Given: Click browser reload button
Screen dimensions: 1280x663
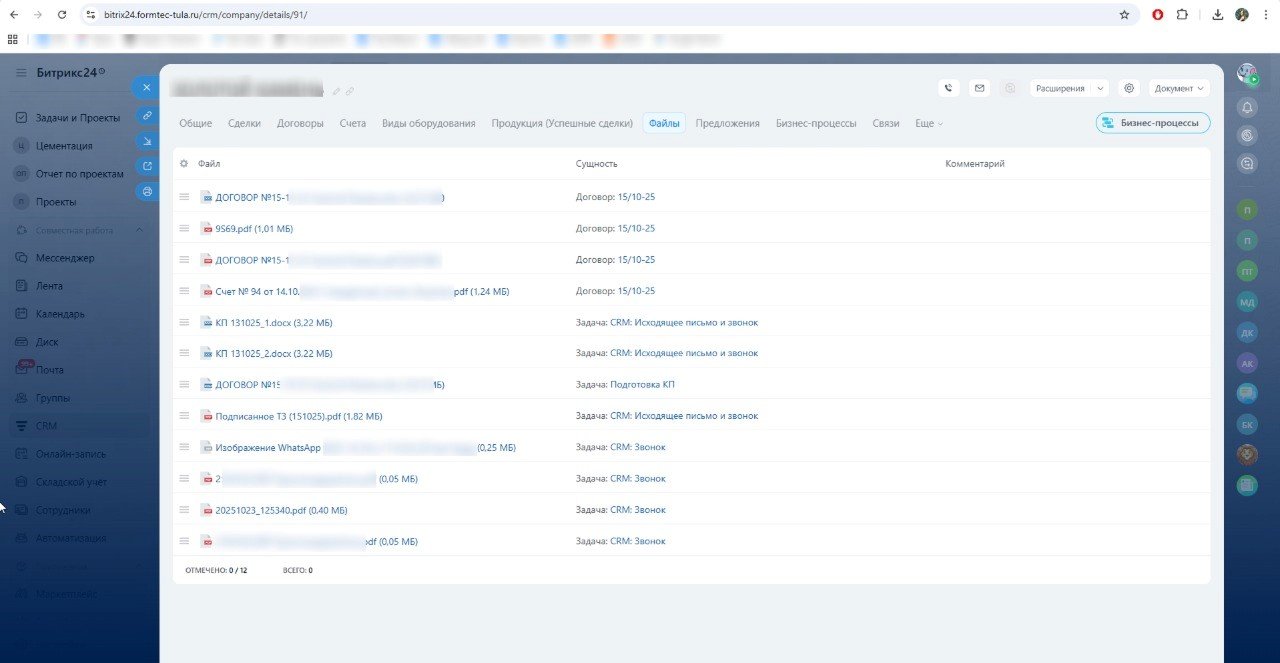Looking at the screenshot, I should [x=62, y=15].
